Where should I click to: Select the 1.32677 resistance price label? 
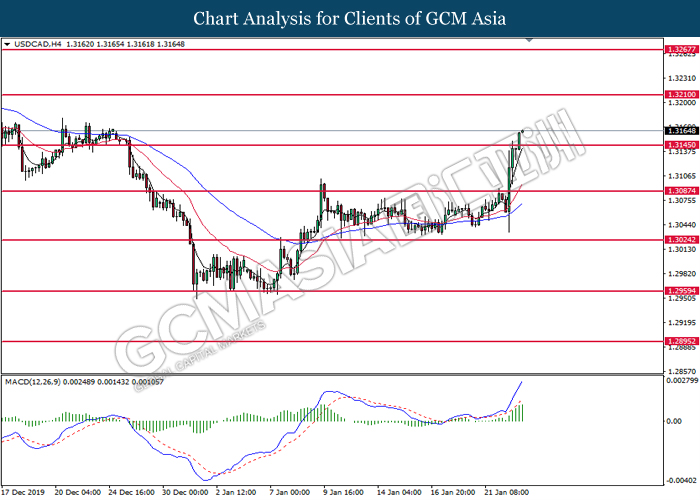(681, 50)
